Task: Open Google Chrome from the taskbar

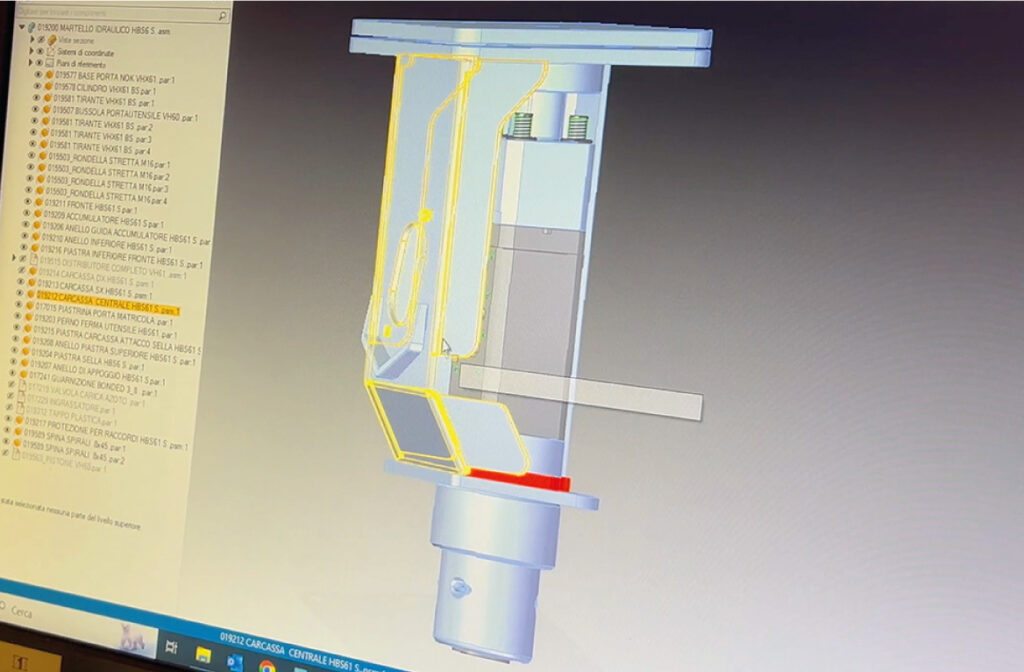Action: (x=267, y=664)
